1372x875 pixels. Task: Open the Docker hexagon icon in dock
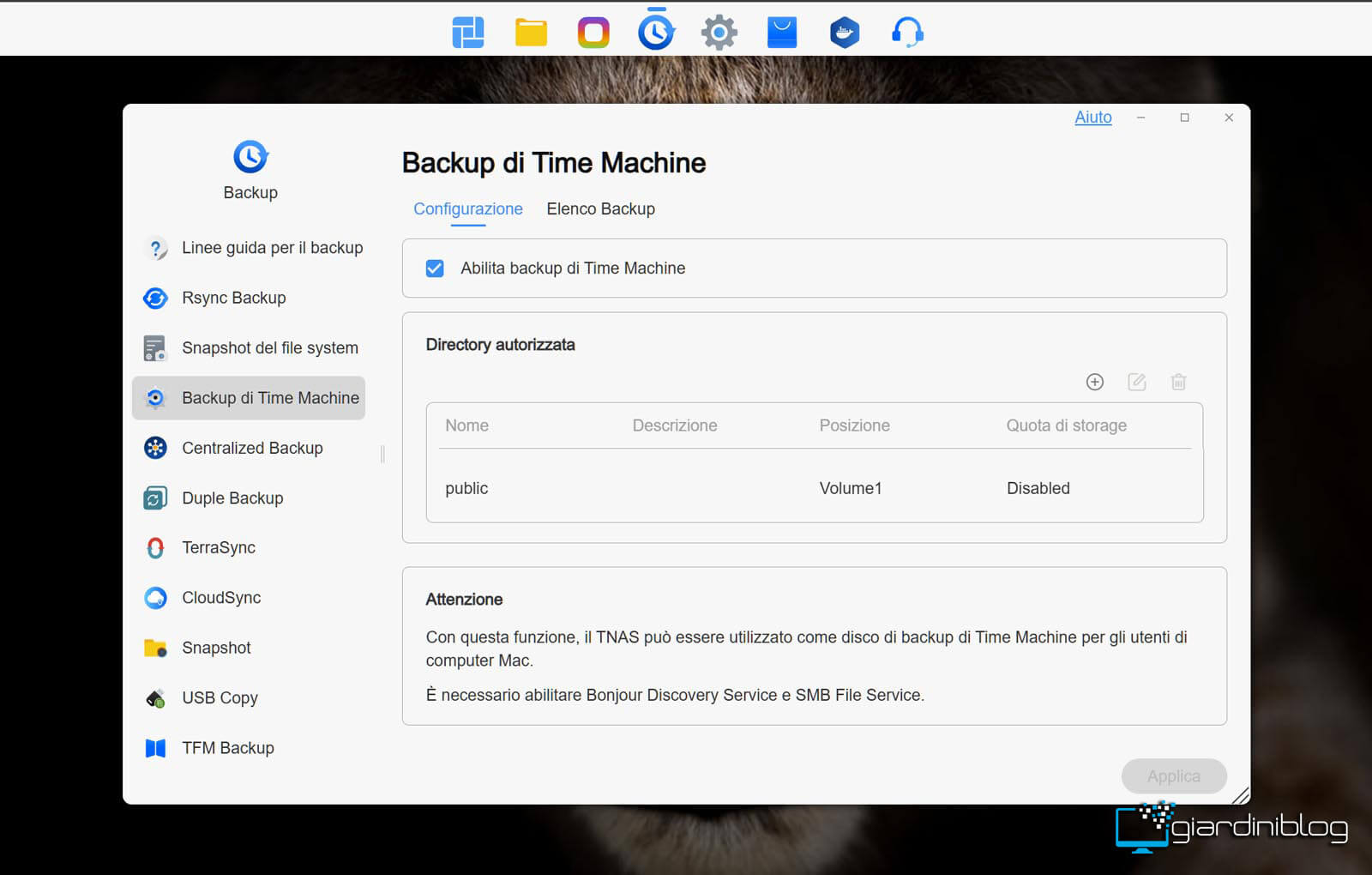click(845, 33)
